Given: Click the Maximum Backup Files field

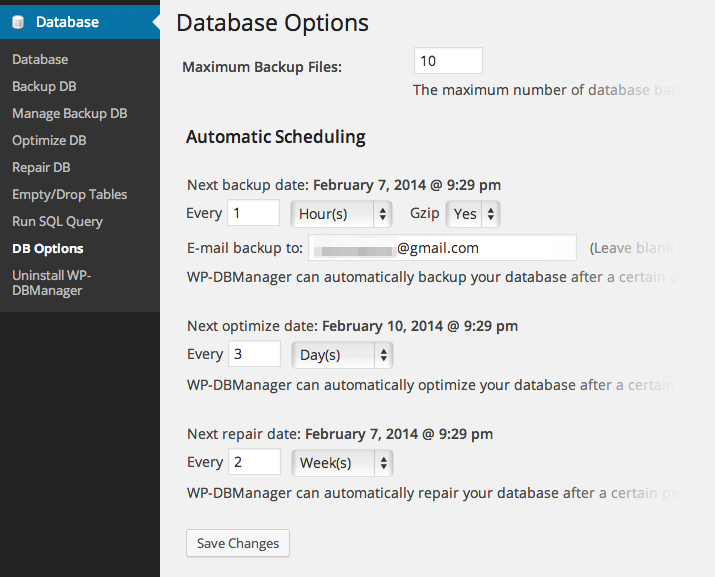Looking at the screenshot, I should click(x=448, y=61).
